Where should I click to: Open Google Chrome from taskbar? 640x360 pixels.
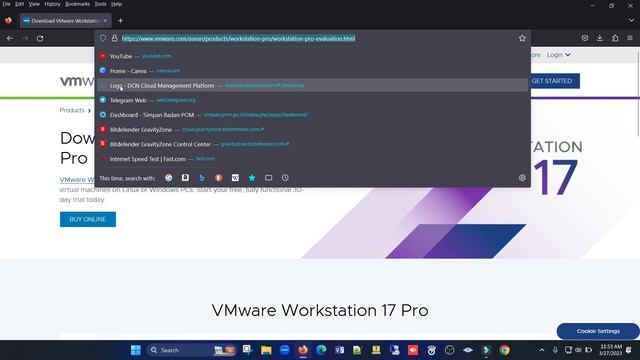[x=504, y=350]
